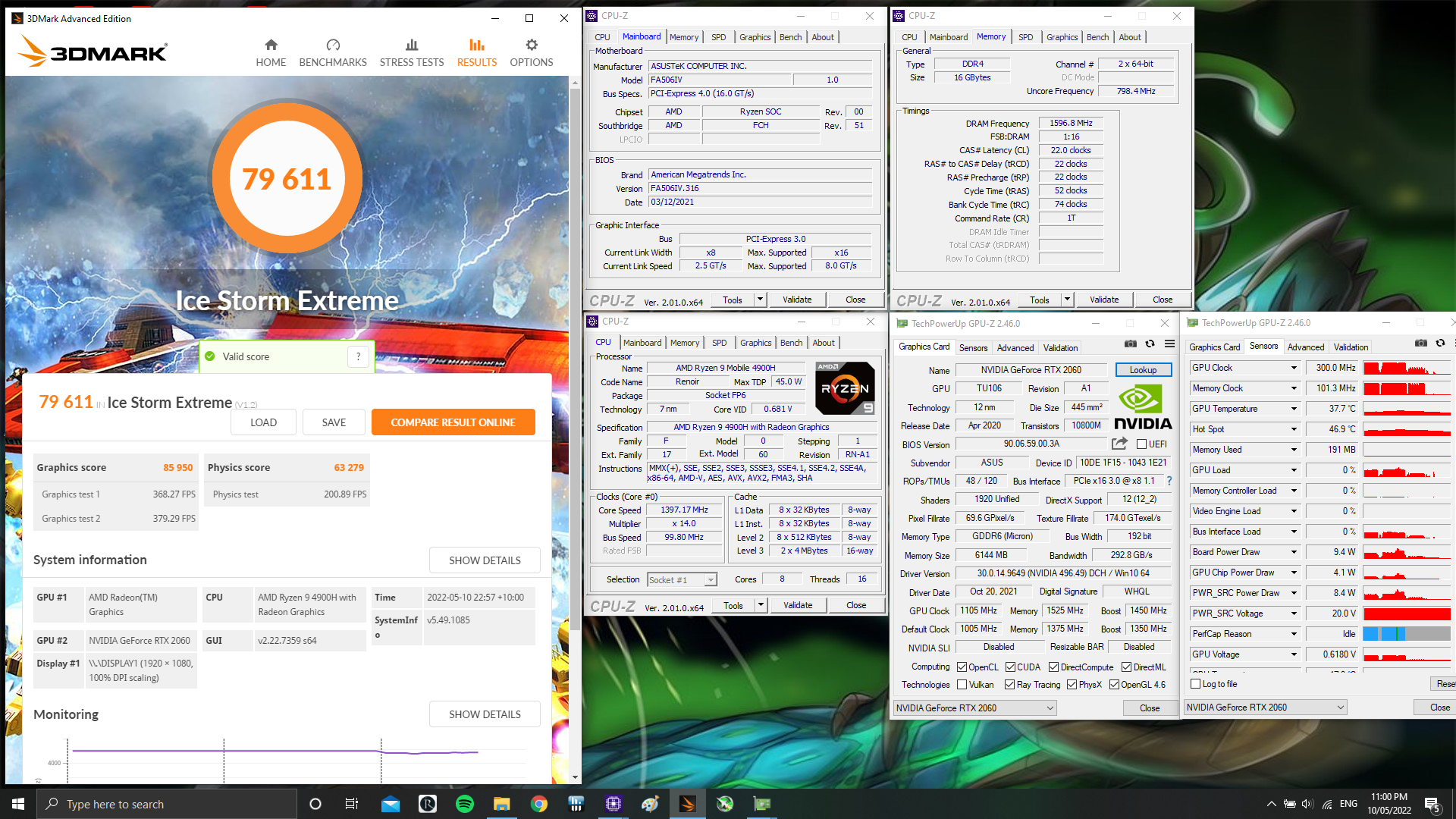Screen dimensions: 1456x819
Task: Take screenshot in GPU-Z Sensors window
Action: [1420, 343]
